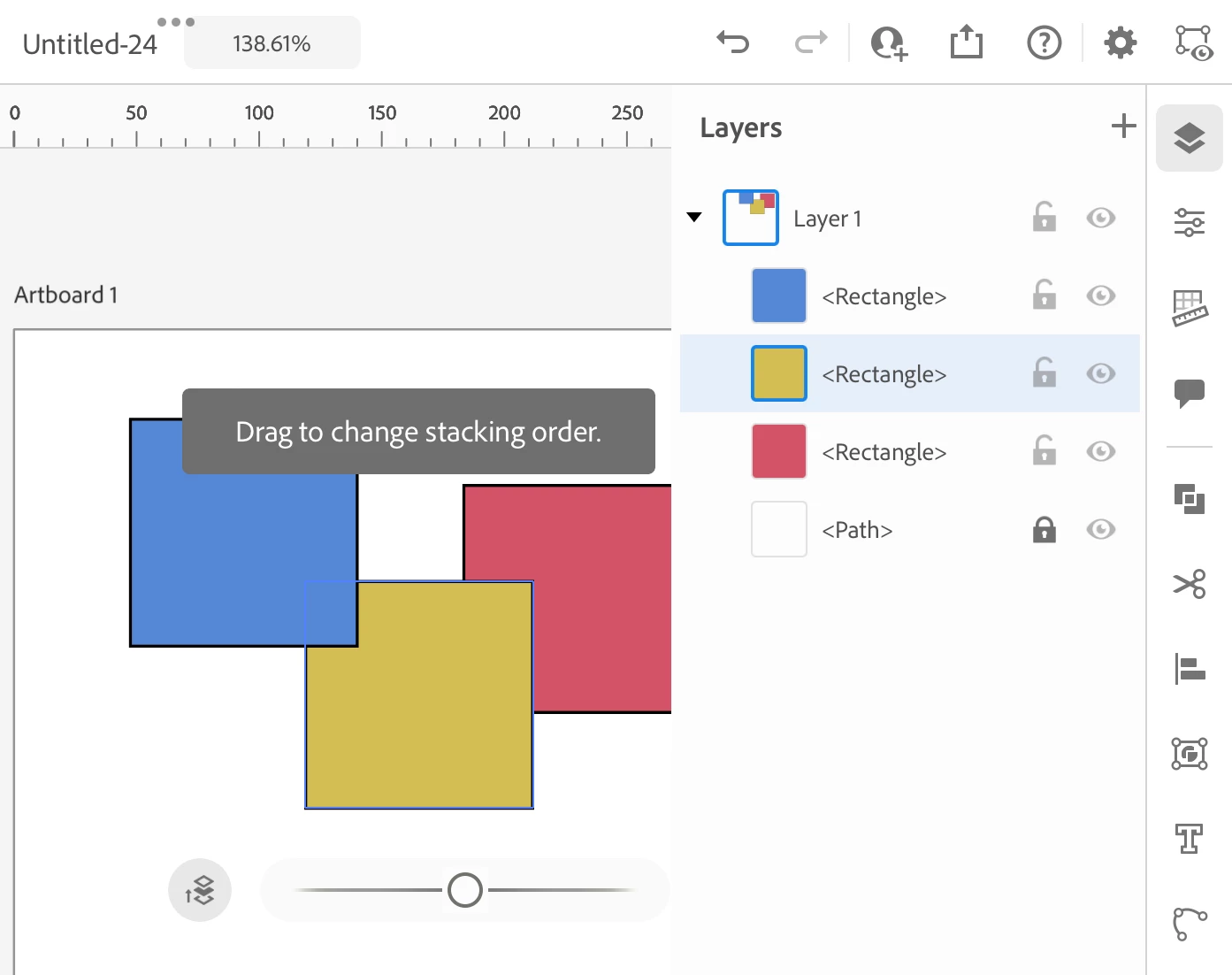Toggle visibility of Layer 1
The image size is (1232, 975).
tap(1101, 218)
